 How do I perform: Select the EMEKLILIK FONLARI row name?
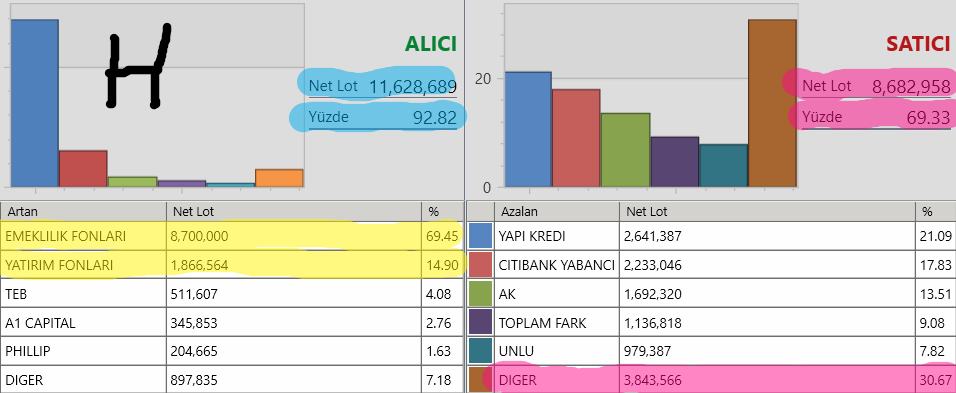[65, 236]
